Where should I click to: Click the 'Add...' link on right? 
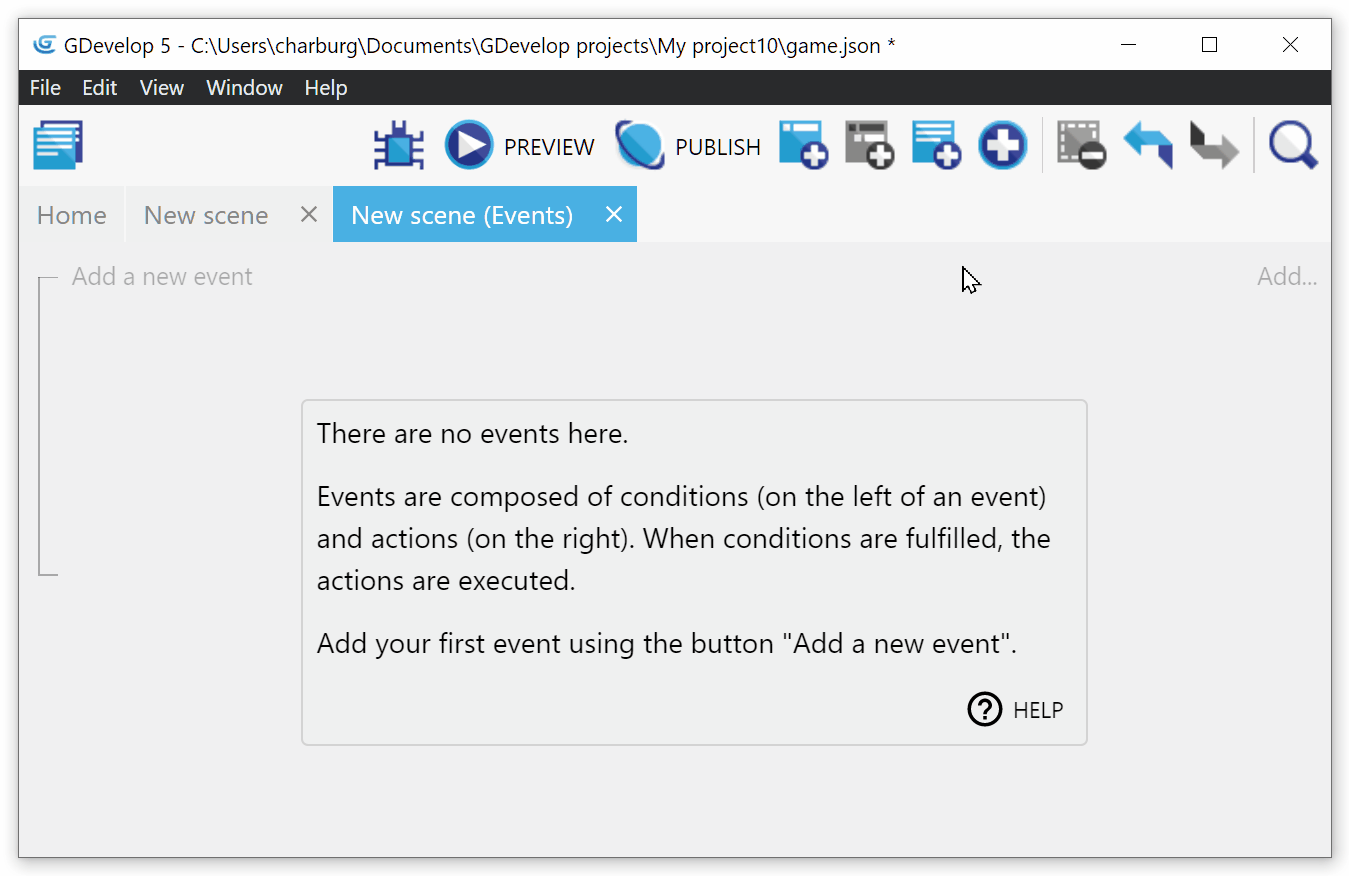click(x=1286, y=277)
